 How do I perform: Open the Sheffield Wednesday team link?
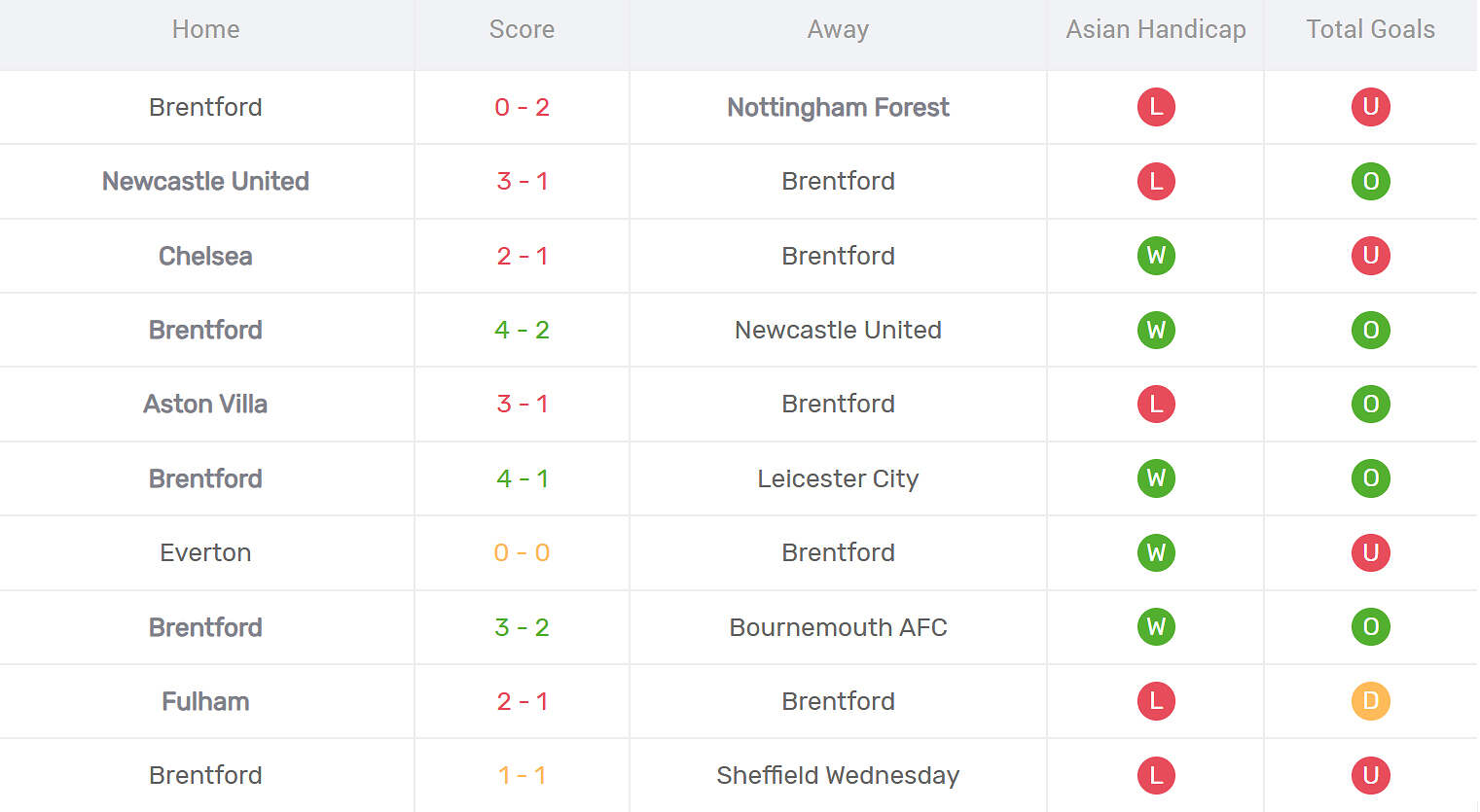coord(838,775)
